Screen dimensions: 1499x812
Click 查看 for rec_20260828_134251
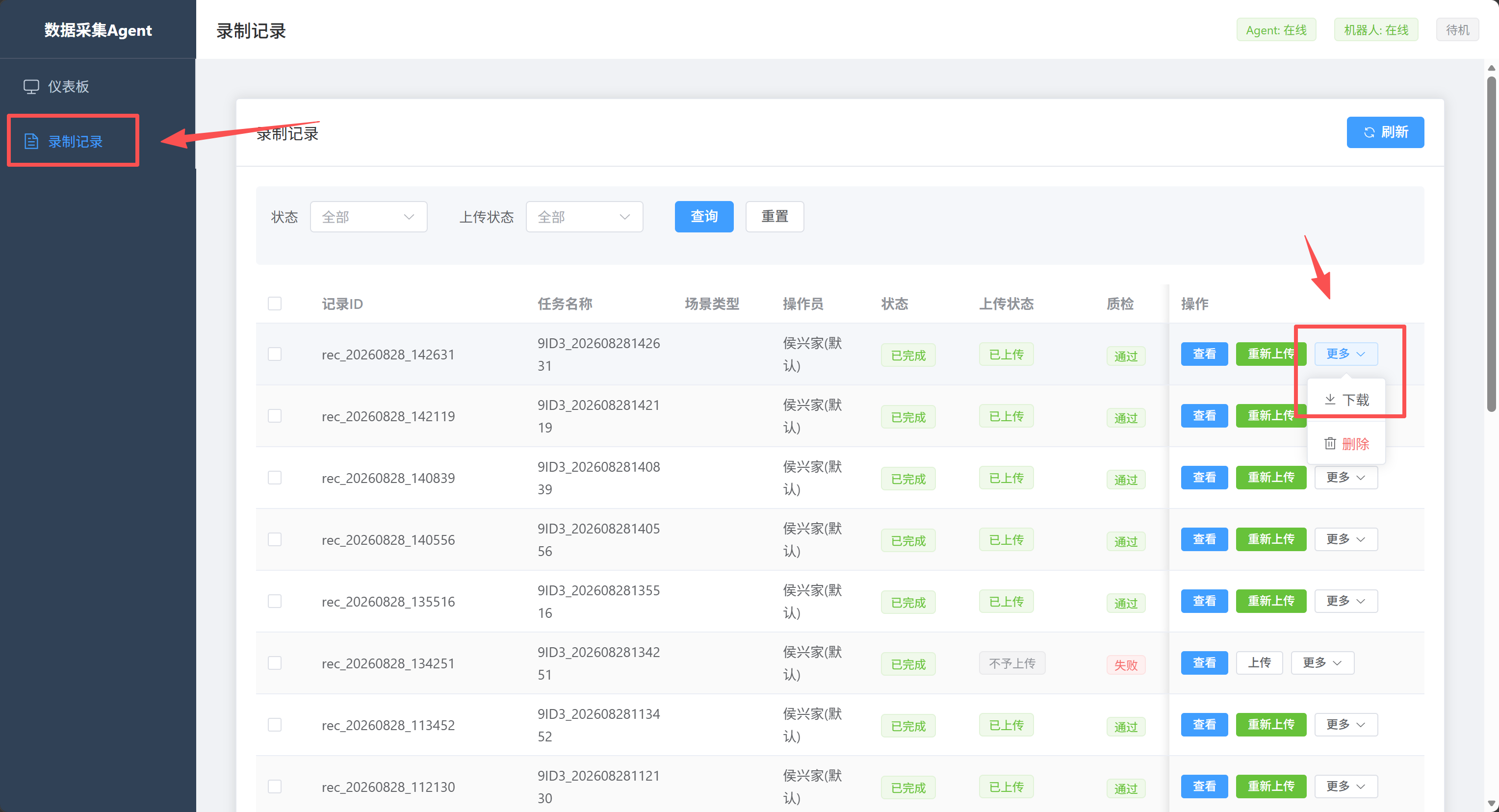pyautogui.click(x=1204, y=662)
